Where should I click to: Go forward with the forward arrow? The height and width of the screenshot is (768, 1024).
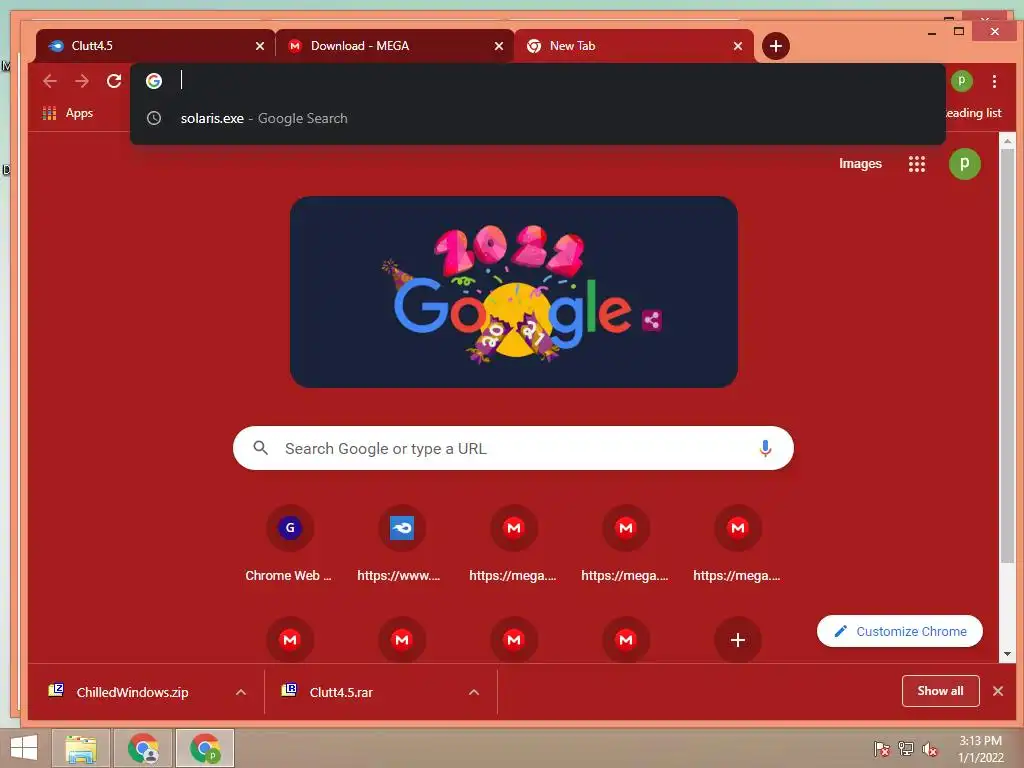click(82, 81)
